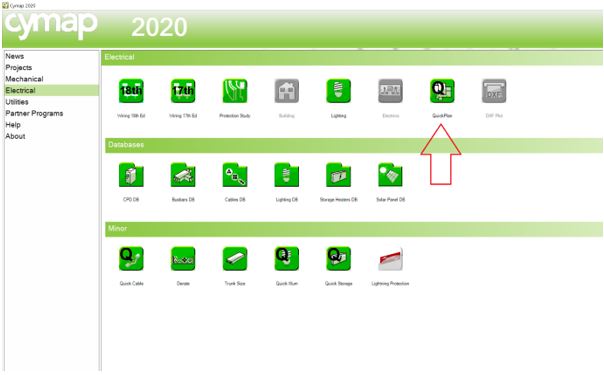The image size is (604, 375).
Task: Click the Derate label text
Action: click(183, 283)
